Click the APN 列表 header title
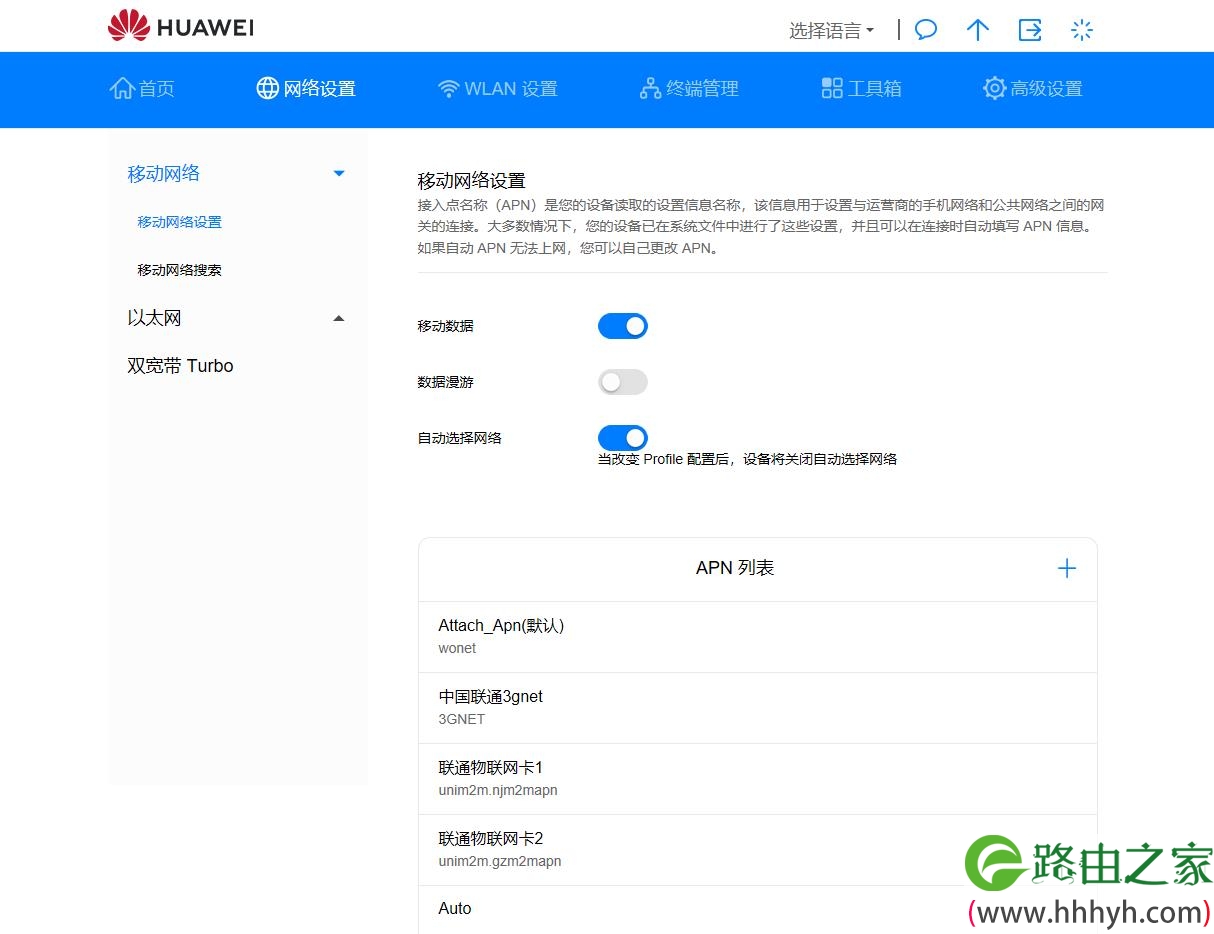Image resolution: width=1214 pixels, height=934 pixels. tap(735, 568)
